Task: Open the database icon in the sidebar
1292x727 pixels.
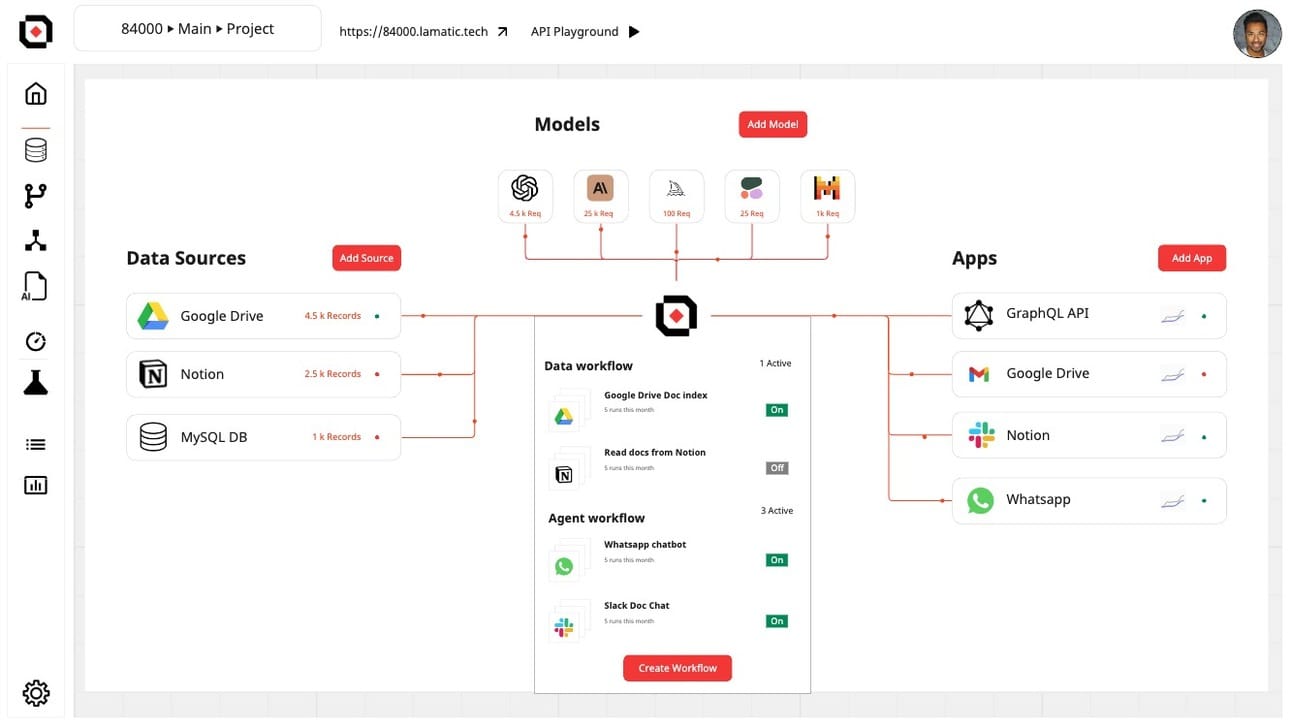Action: 36,150
